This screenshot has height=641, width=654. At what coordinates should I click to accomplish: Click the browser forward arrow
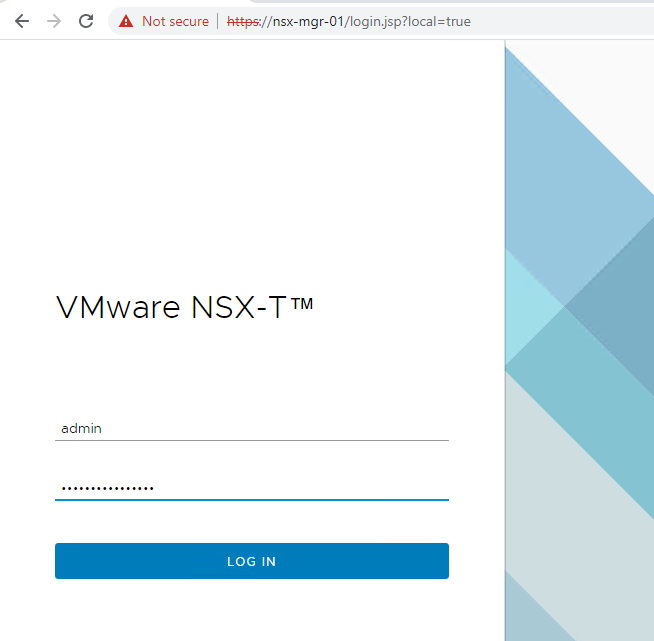coord(54,21)
